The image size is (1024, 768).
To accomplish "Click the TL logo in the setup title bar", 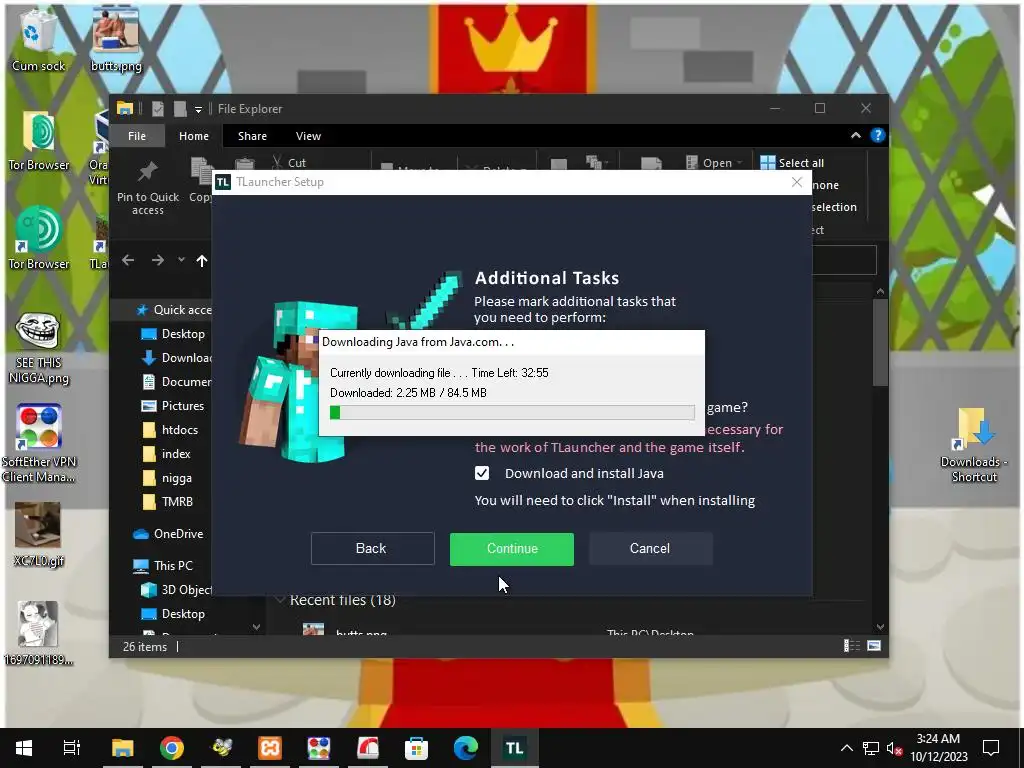I will (223, 182).
